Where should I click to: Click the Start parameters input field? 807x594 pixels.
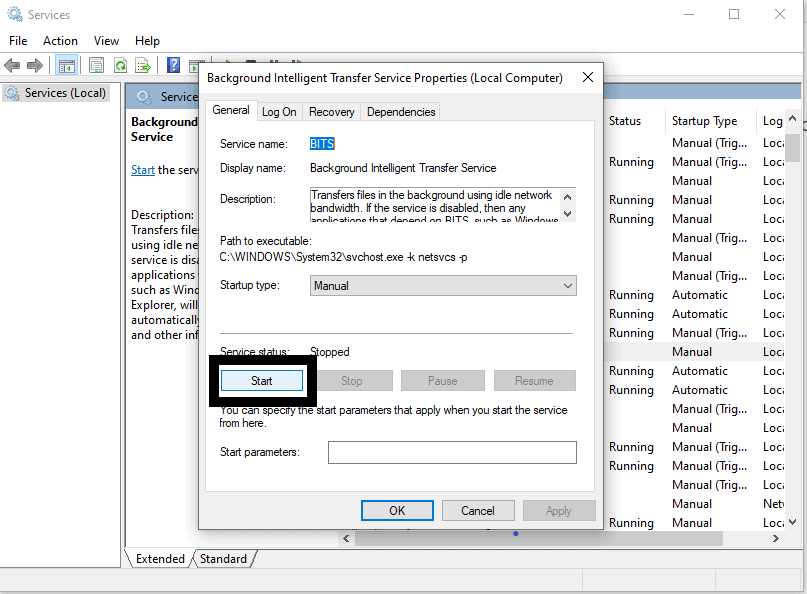coord(452,452)
